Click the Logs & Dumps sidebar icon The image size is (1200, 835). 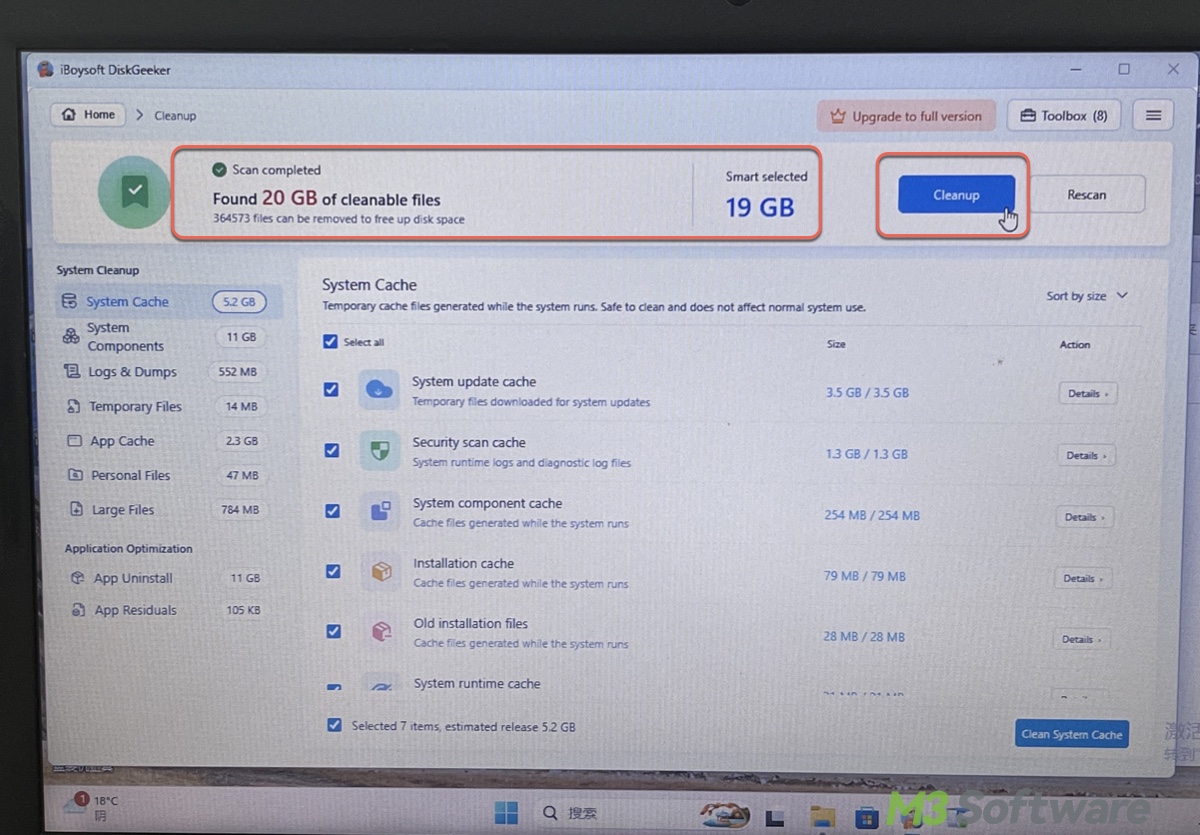click(x=72, y=372)
